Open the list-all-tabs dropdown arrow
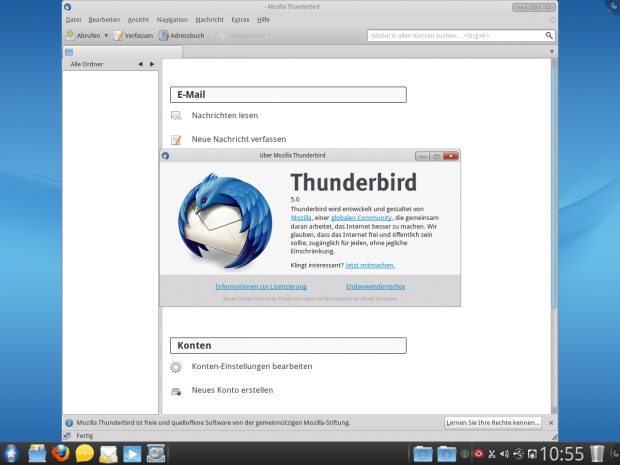 click(x=552, y=52)
